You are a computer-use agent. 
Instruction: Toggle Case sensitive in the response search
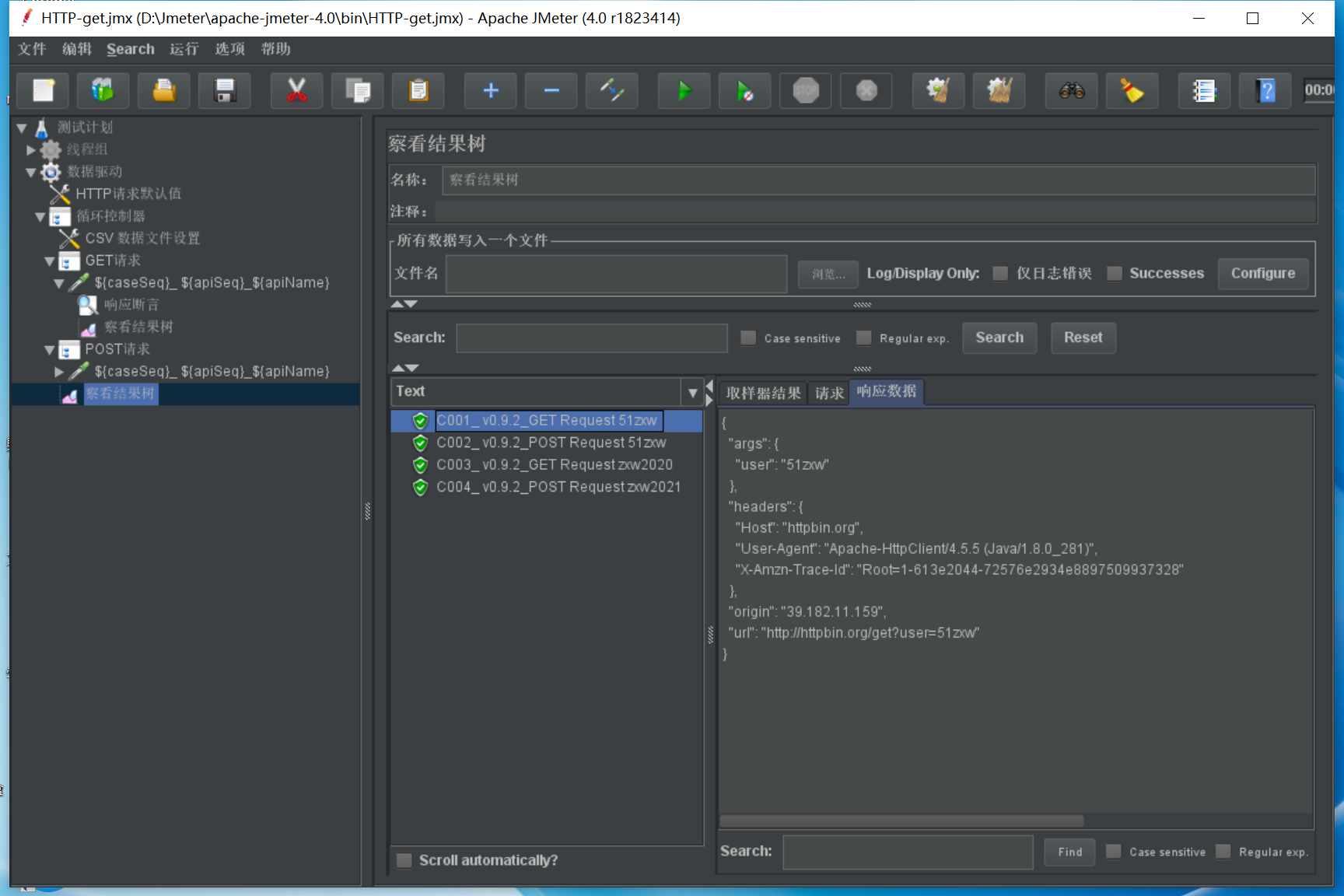[x=1114, y=852]
